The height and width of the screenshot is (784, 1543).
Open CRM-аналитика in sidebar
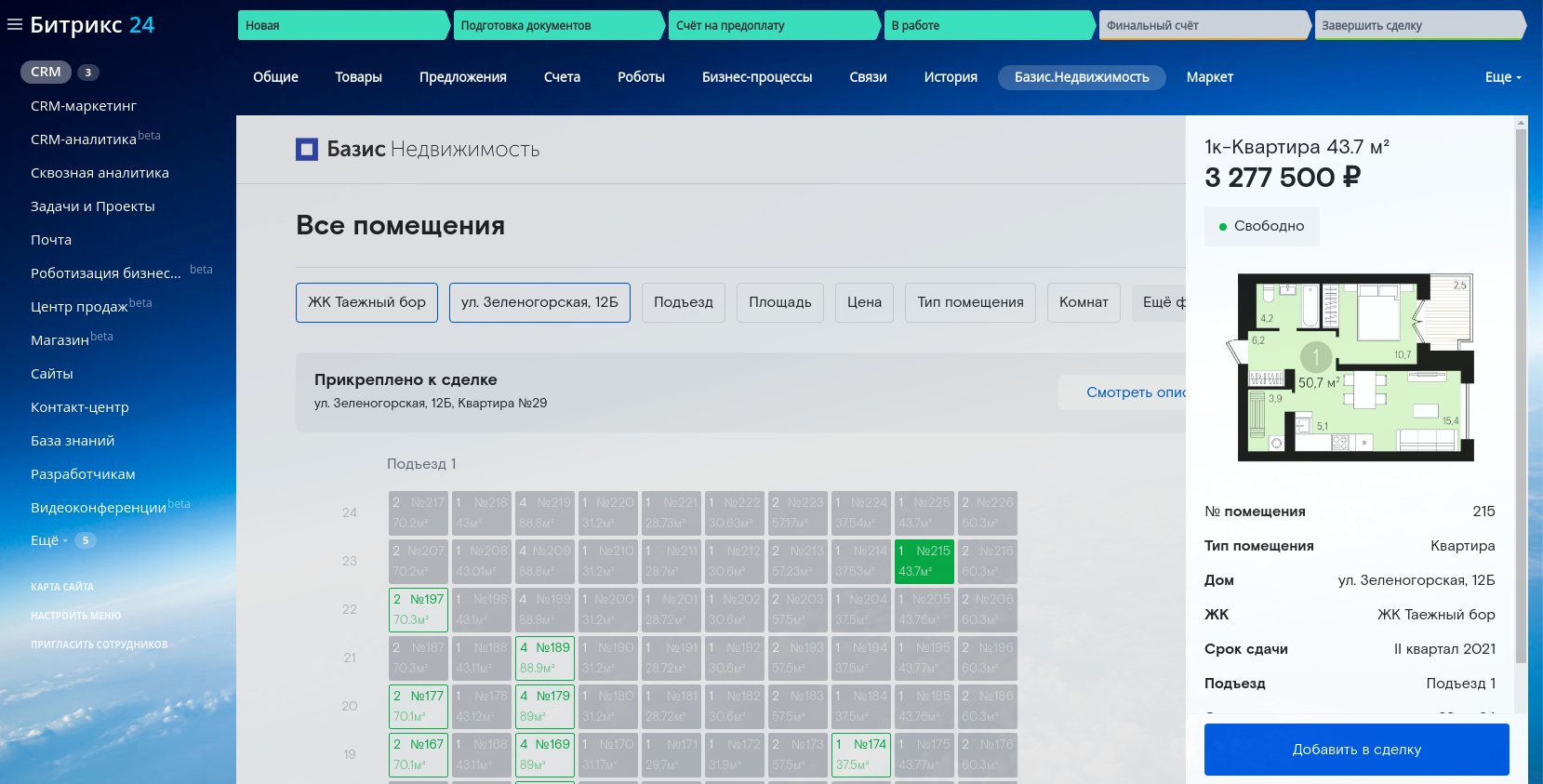[84, 140]
